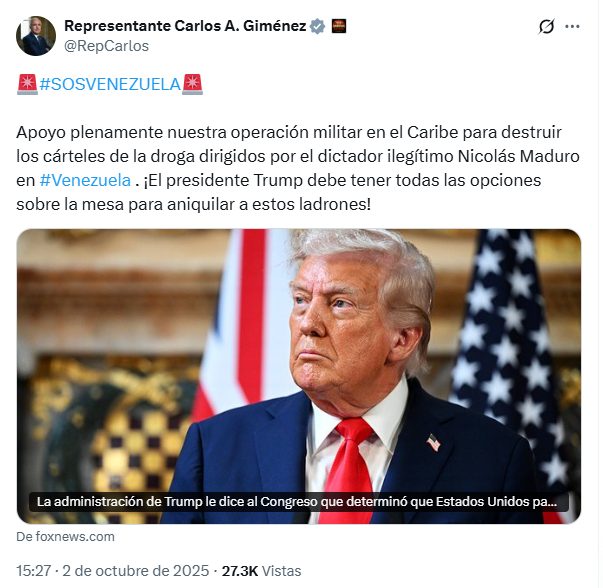
Task: Click the 27.3K Vistas view count
Action: pyautogui.click(x=262, y=571)
